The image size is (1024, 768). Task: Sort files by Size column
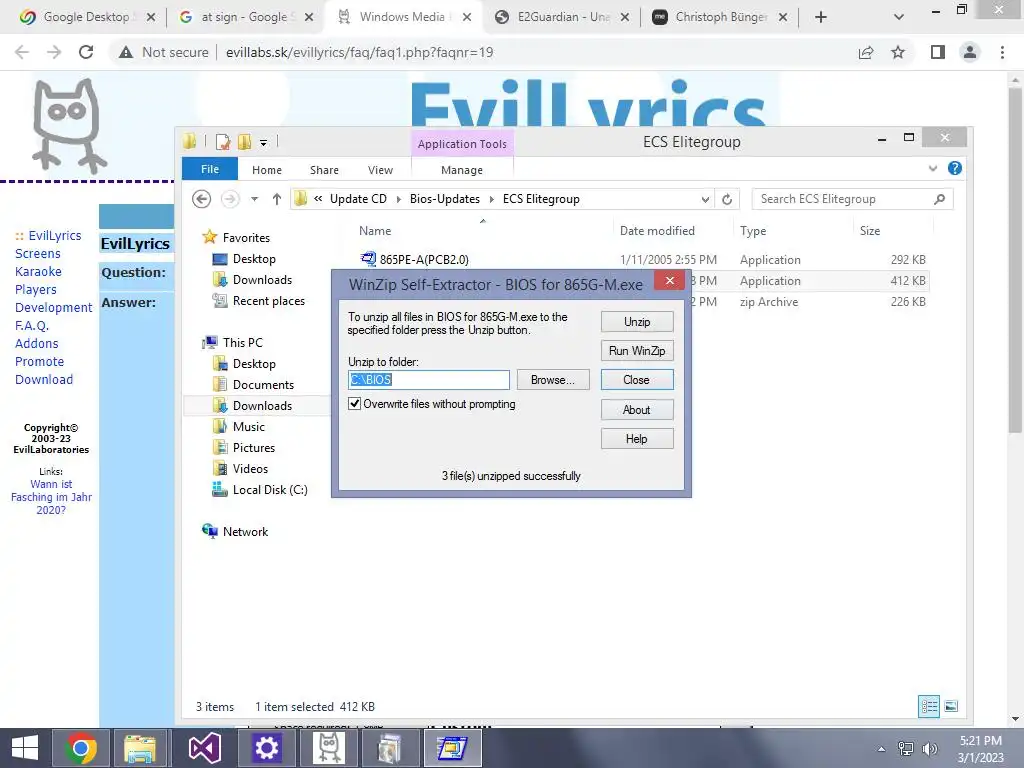870,231
